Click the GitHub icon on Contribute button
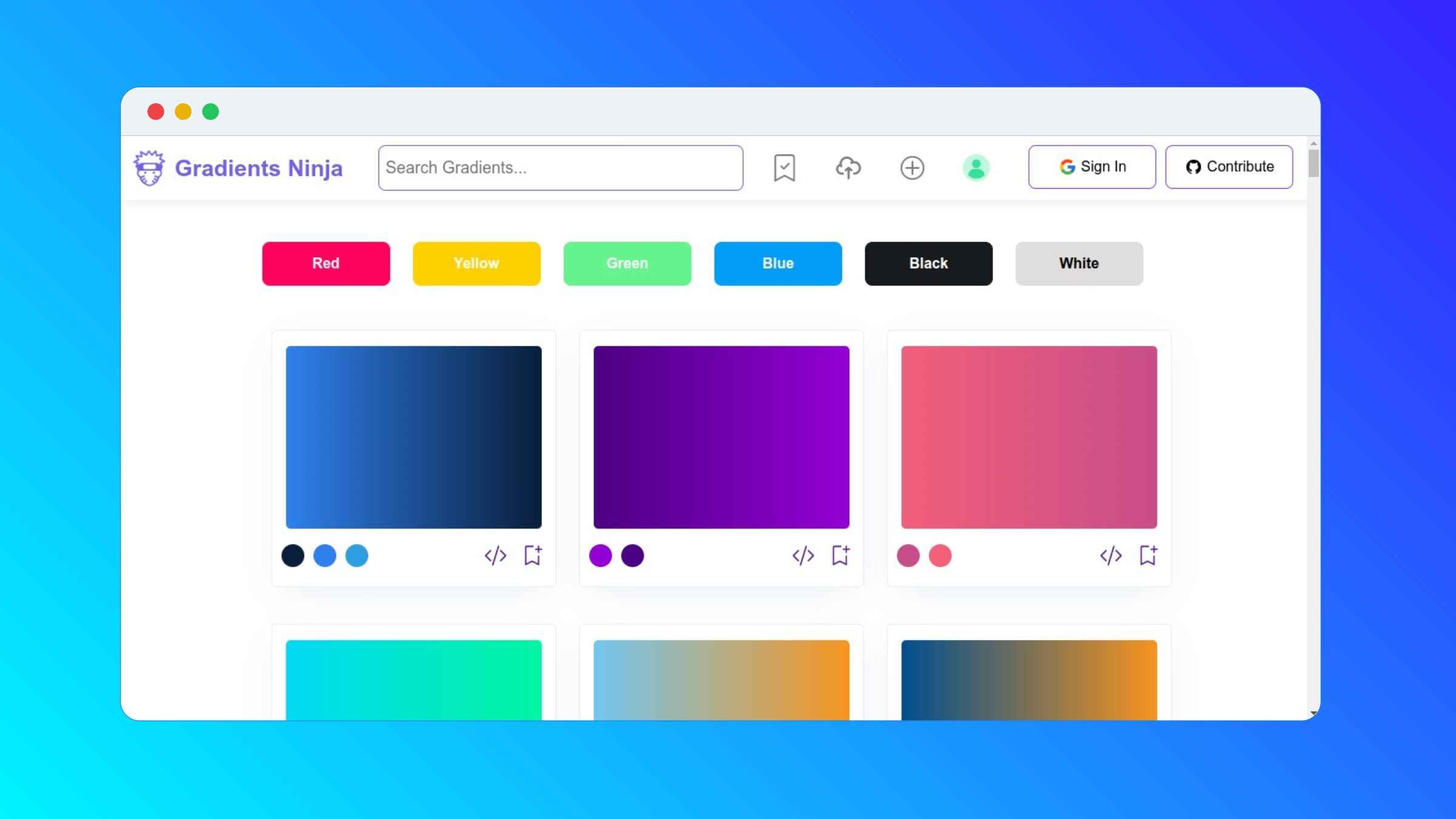The image size is (1456, 819). click(x=1193, y=167)
